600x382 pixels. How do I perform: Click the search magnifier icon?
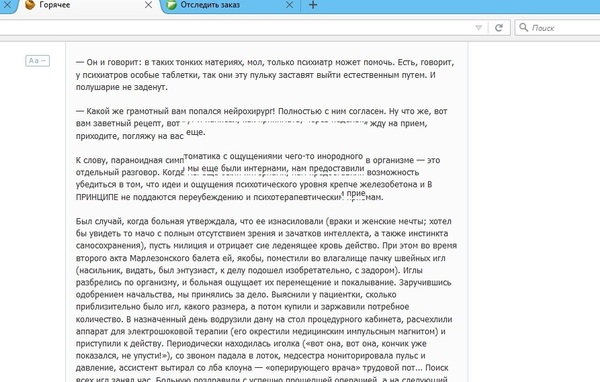click(523, 27)
